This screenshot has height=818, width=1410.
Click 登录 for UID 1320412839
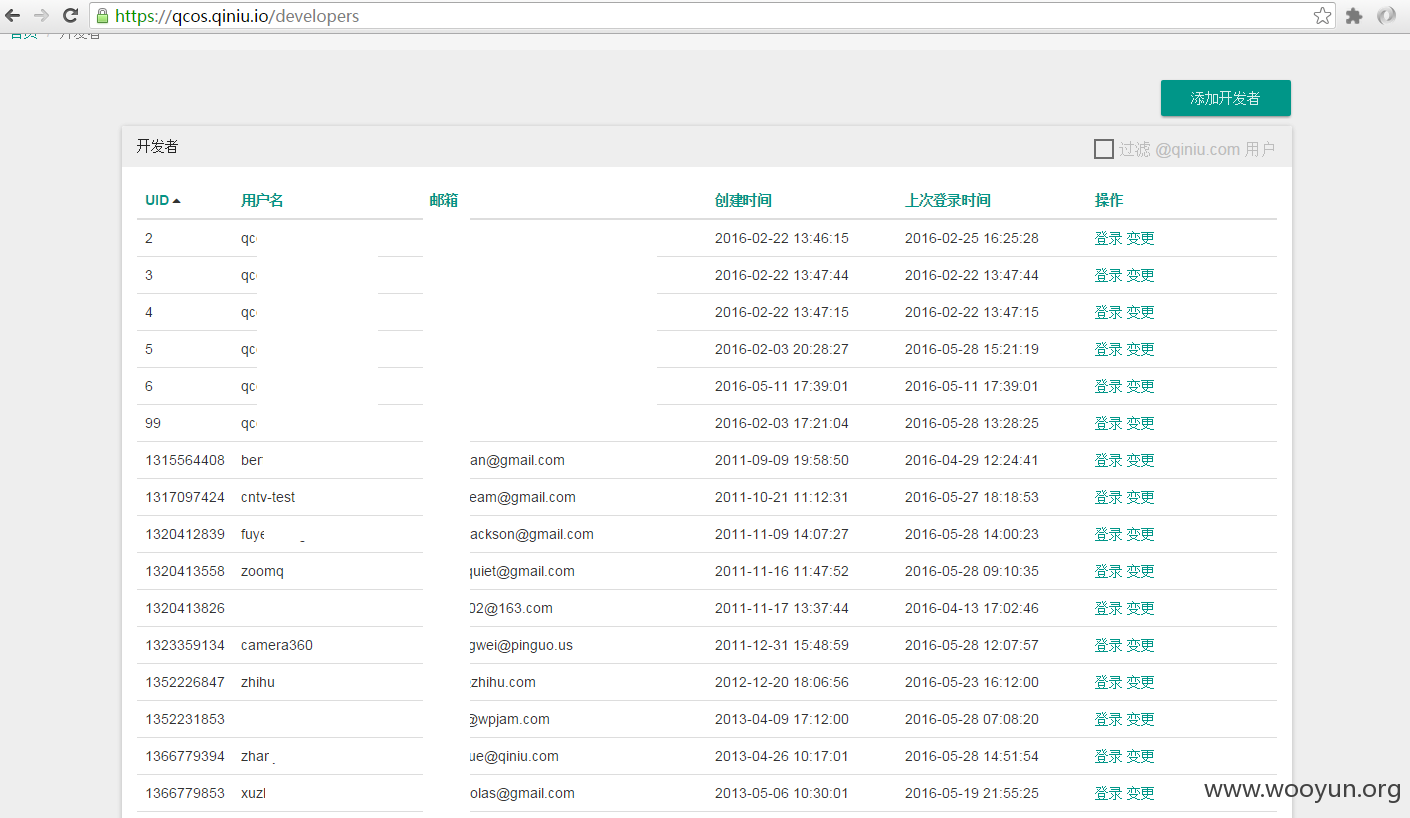1108,534
